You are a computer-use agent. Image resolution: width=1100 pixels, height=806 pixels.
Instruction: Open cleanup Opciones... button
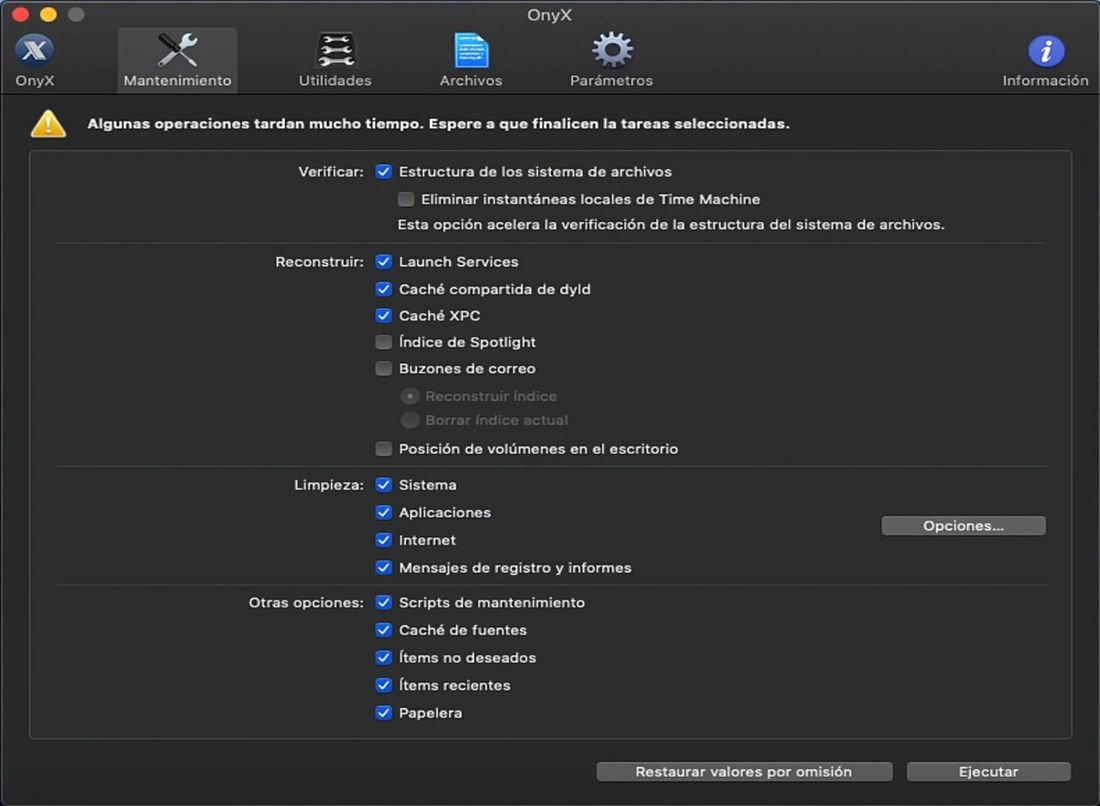[x=963, y=526]
